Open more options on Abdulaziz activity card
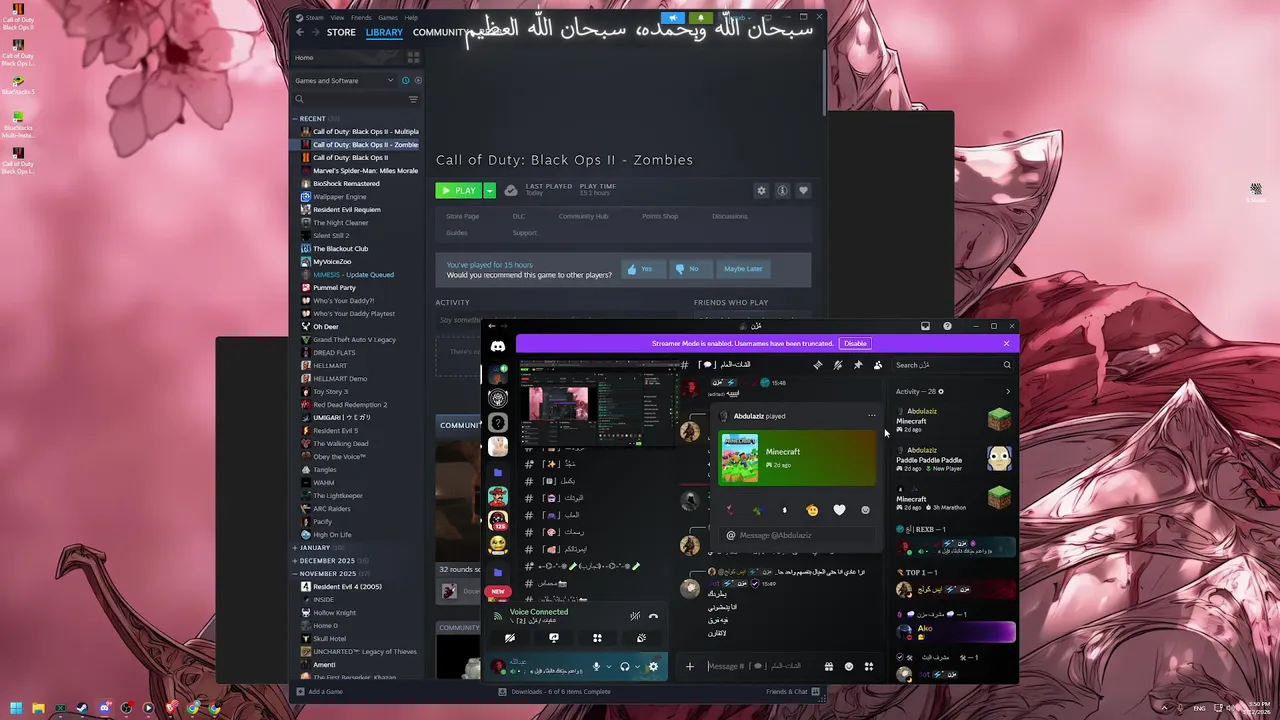Viewport: 1280px width, 720px height. (x=871, y=416)
